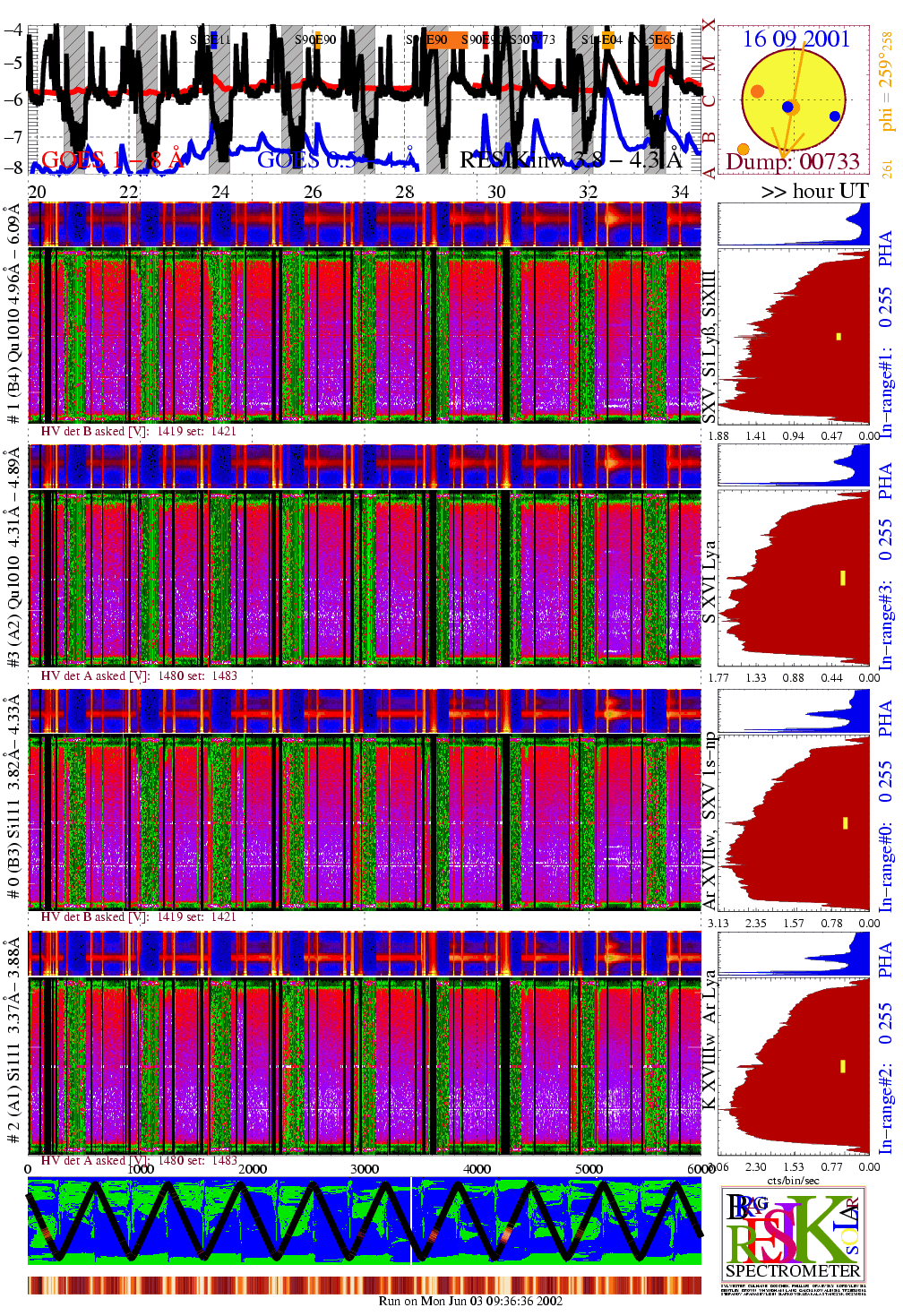Click the hour 28 tick on time axis

[x=404, y=192]
